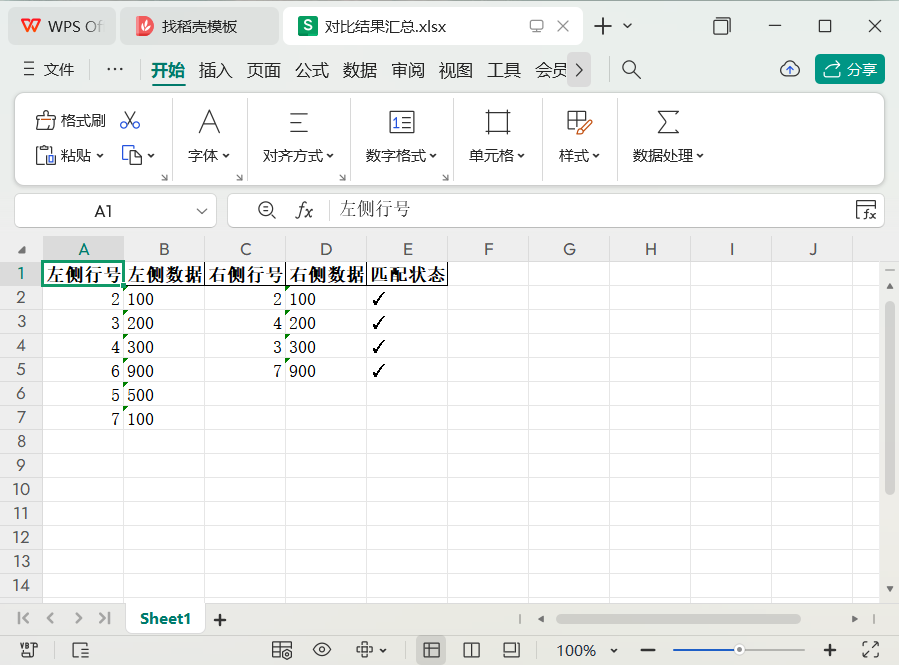Click the zoom in plus button
The height and width of the screenshot is (665, 899).
830,650
